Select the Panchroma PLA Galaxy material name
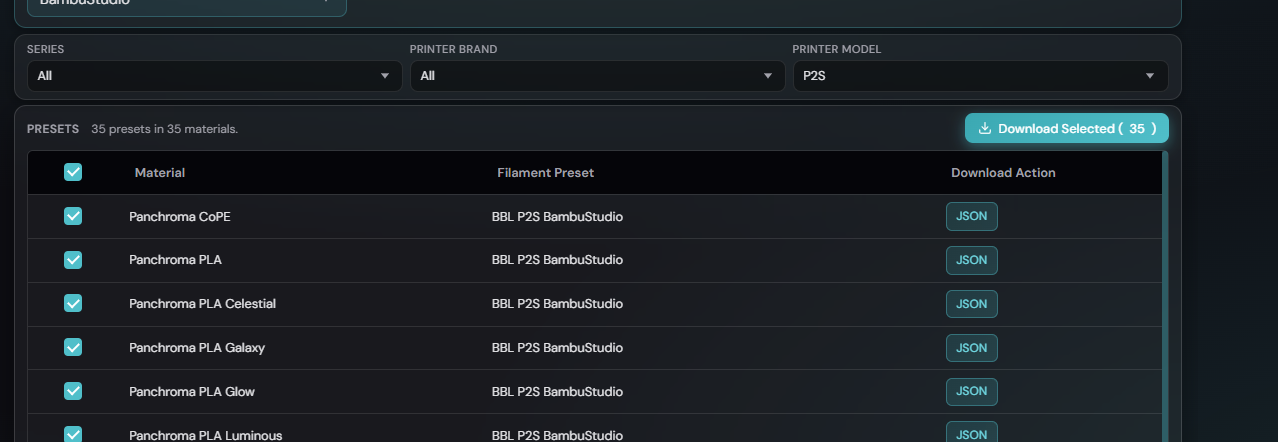This screenshot has width=1278, height=442. point(197,348)
